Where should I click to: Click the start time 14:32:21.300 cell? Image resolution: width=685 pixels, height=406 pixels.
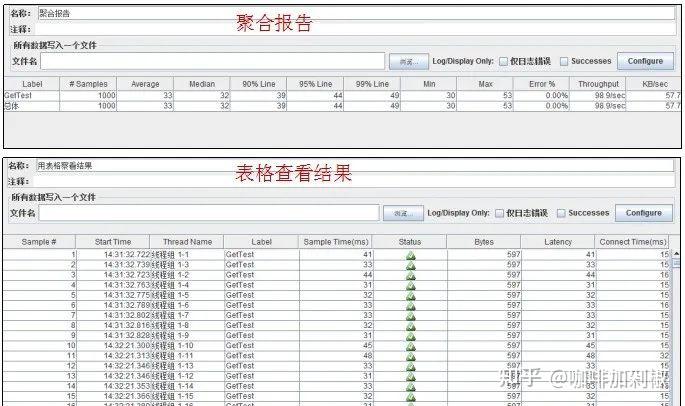tap(114, 346)
